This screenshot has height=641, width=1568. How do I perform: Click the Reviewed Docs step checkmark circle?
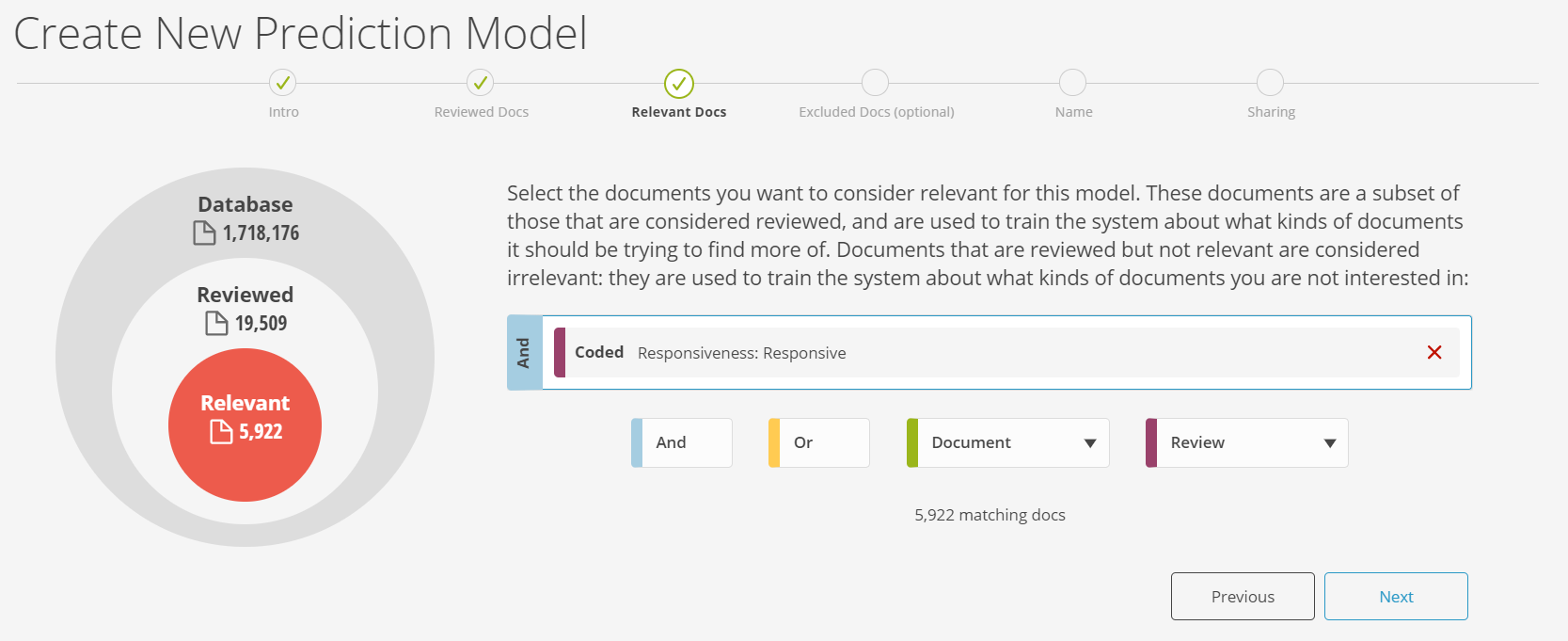pyautogui.click(x=481, y=83)
